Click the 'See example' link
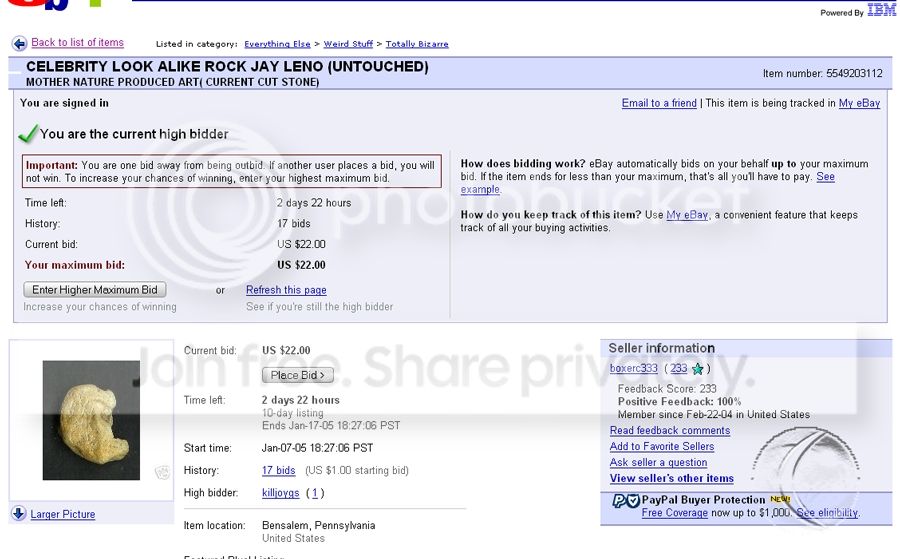 coord(825,177)
